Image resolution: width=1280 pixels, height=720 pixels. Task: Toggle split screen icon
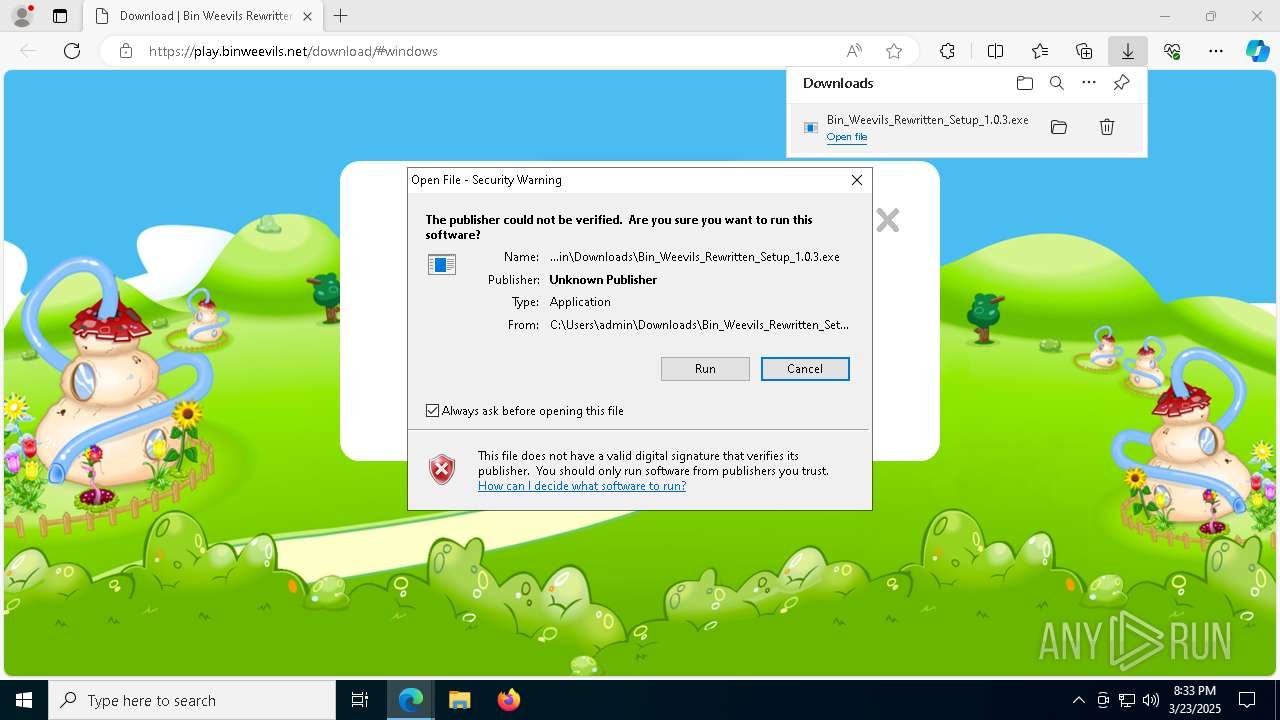[x=996, y=51]
